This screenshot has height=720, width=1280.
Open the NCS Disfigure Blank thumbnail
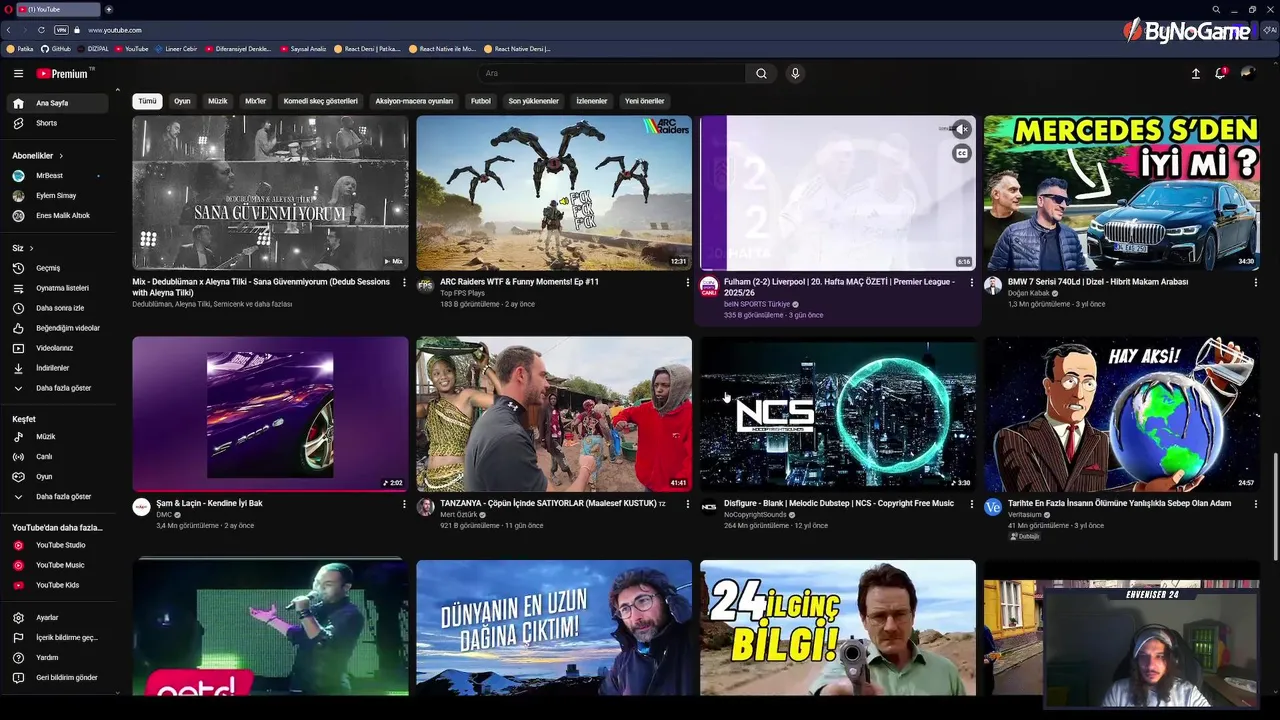coord(838,414)
